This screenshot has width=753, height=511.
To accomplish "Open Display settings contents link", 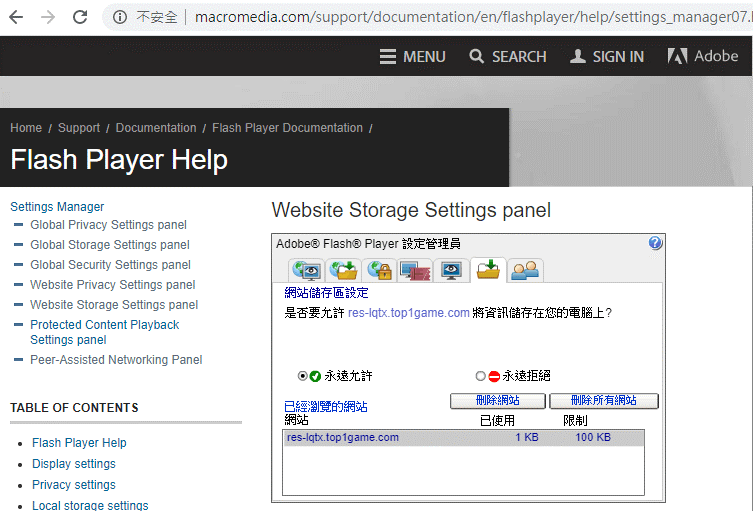I will [73, 464].
